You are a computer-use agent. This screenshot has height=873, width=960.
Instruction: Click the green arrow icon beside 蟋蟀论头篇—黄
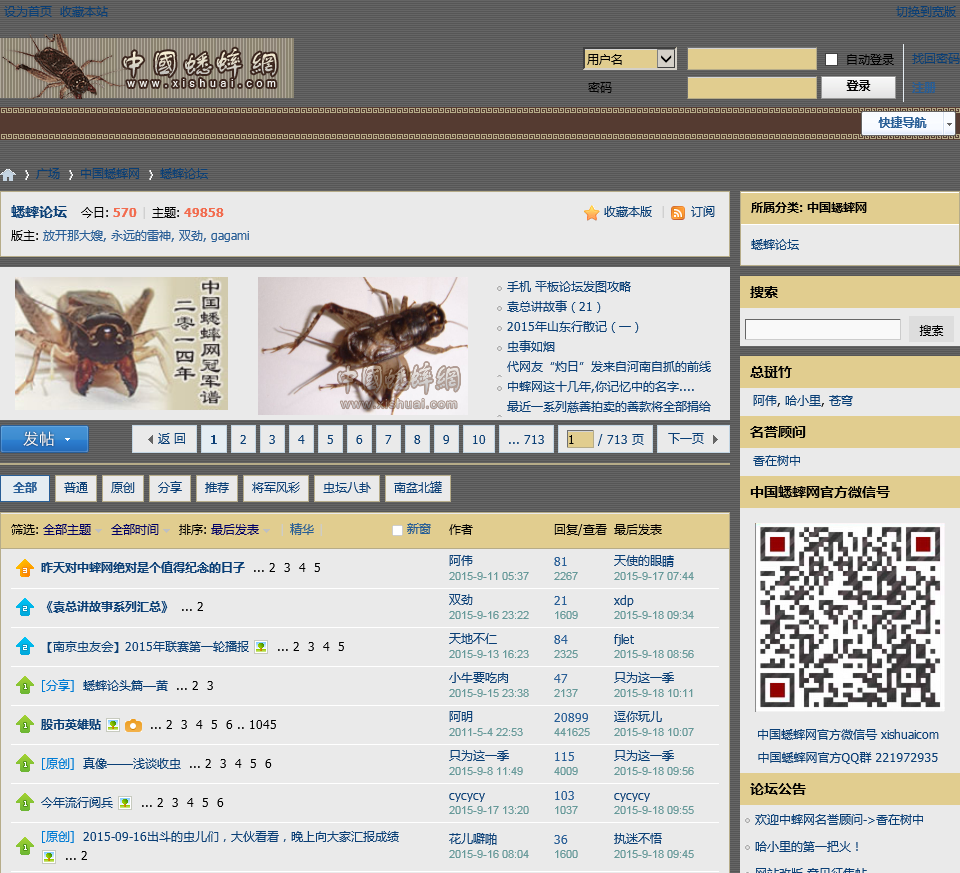tap(24, 686)
